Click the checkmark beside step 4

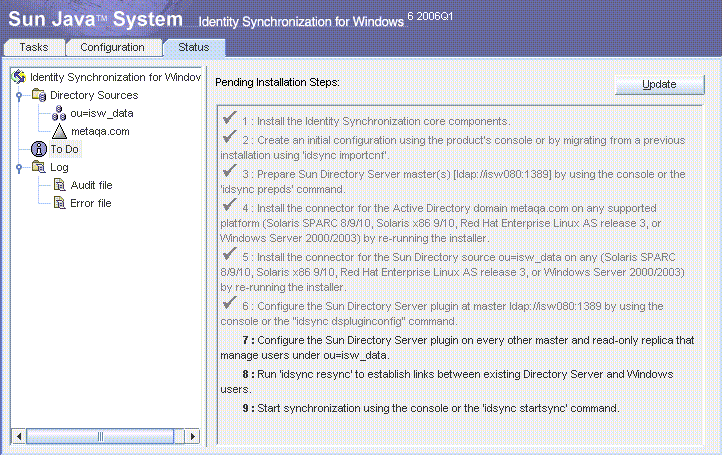(x=229, y=205)
